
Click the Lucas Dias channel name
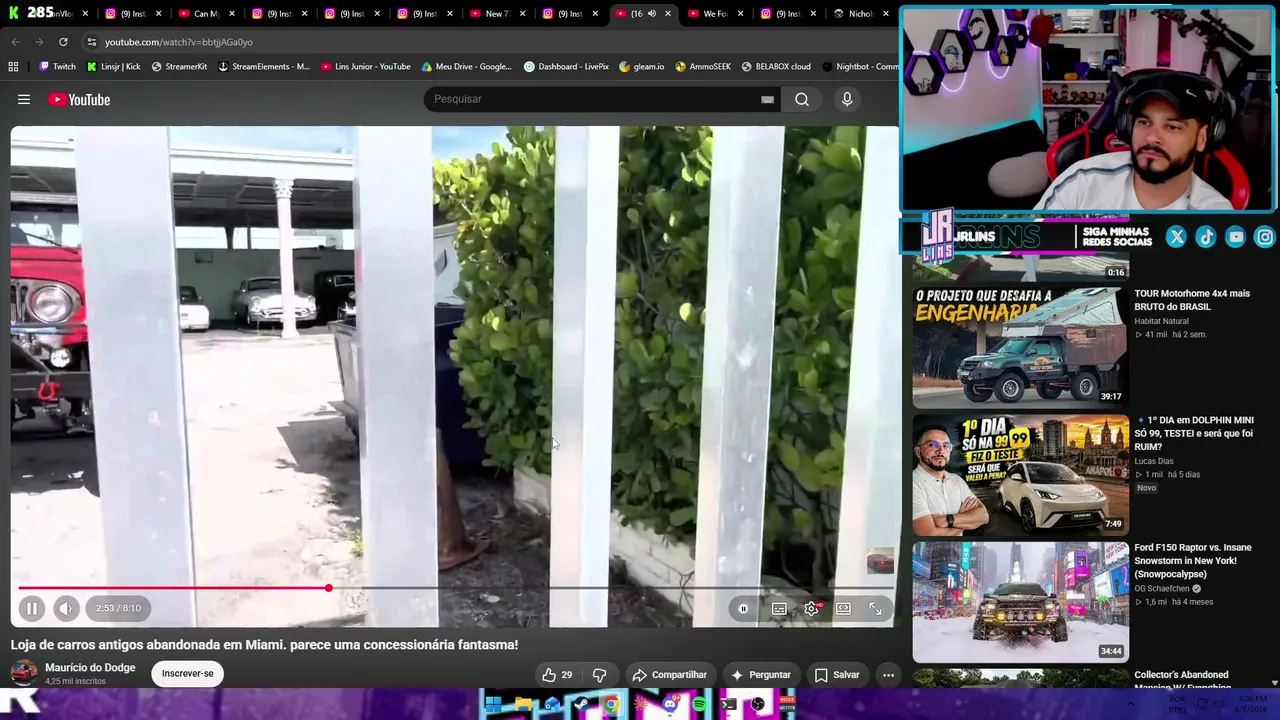point(1153,461)
